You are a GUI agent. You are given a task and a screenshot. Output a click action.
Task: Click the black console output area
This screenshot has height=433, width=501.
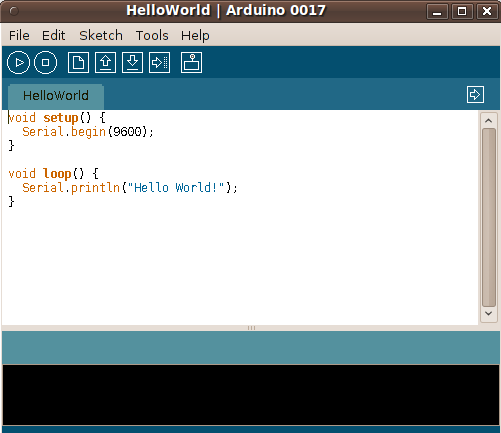coord(251,395)
